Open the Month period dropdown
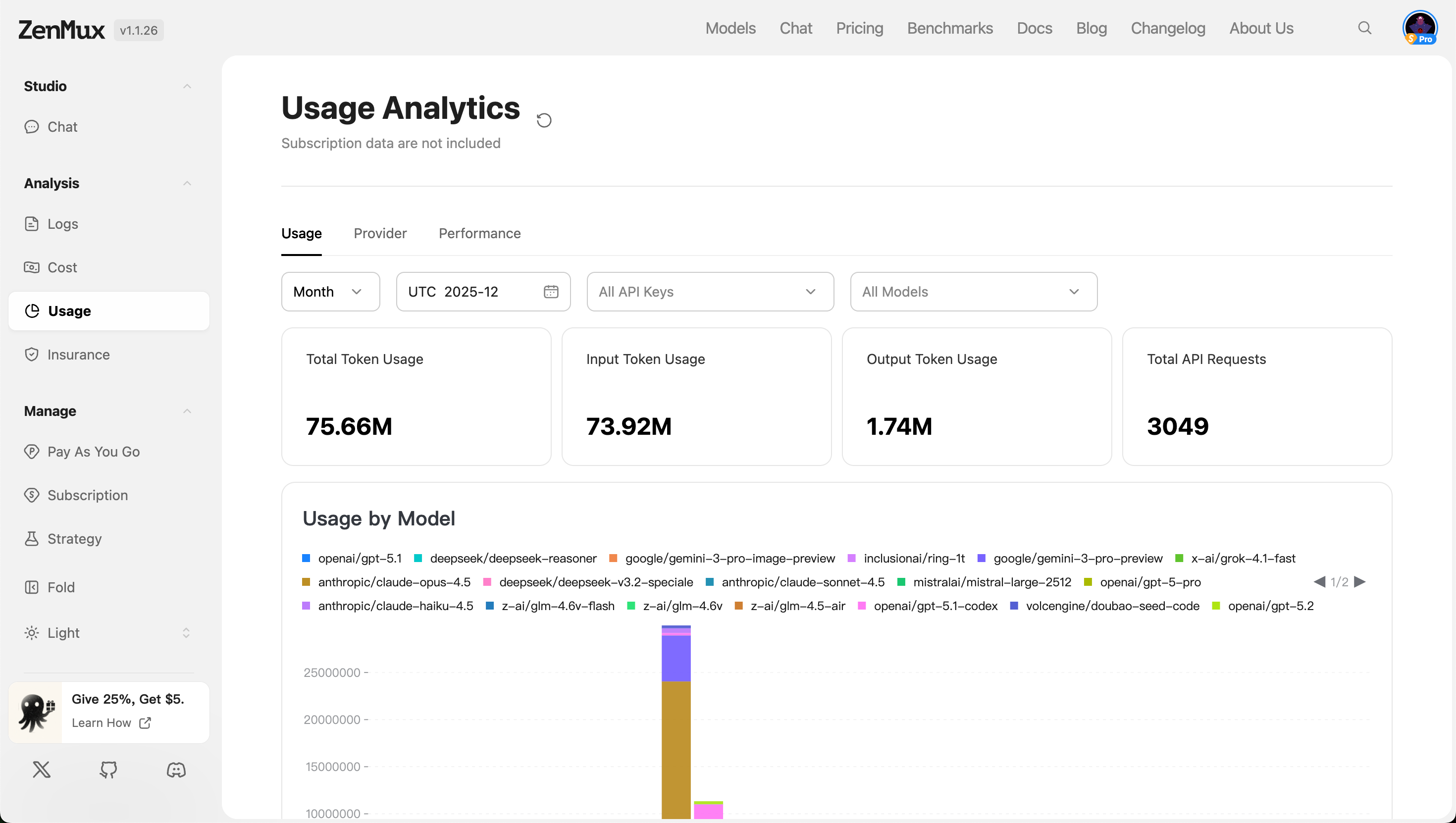The image size is (1456, 823). coord(330,292)
